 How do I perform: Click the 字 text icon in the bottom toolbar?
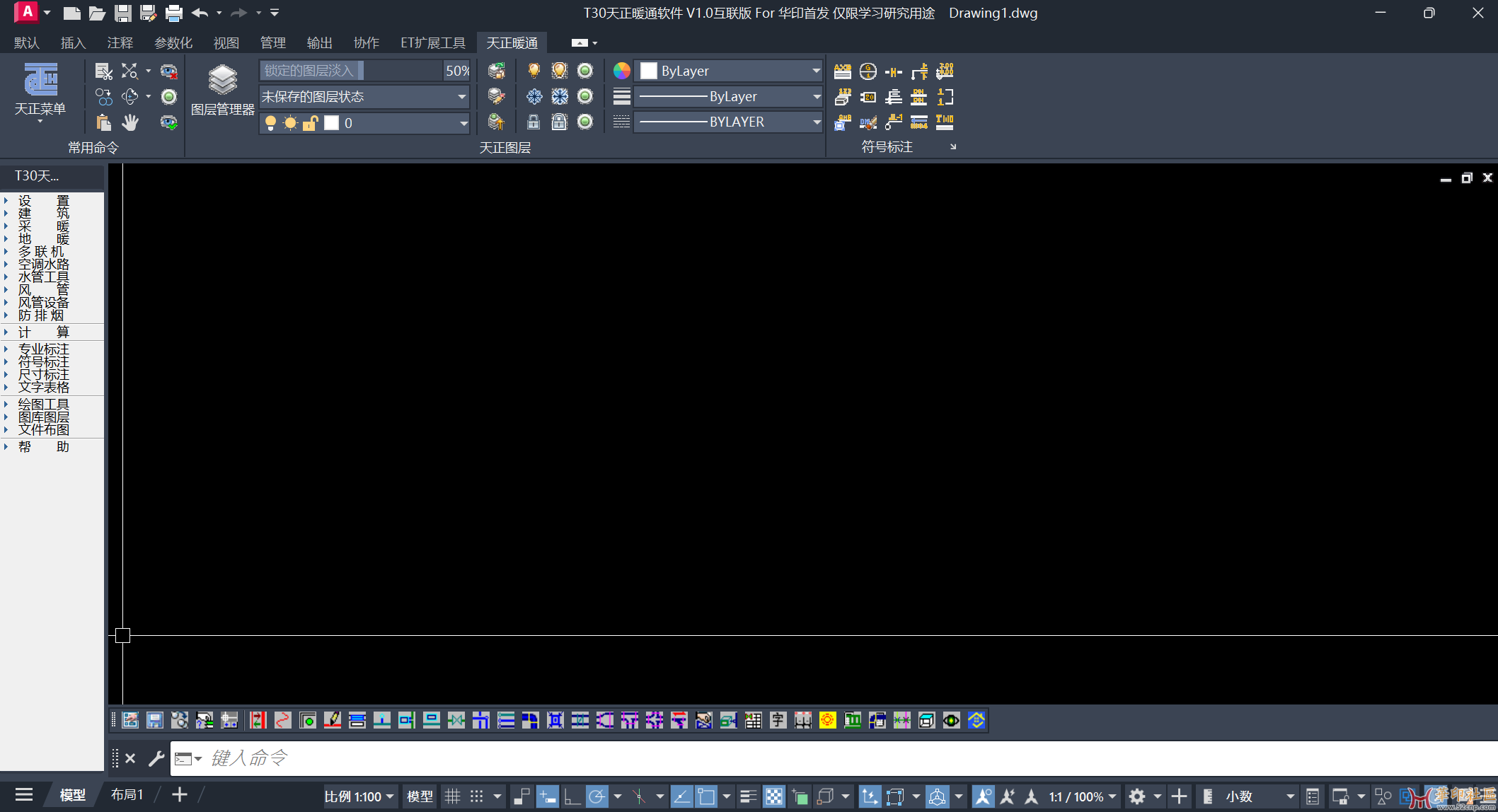[x=778, y=720]
